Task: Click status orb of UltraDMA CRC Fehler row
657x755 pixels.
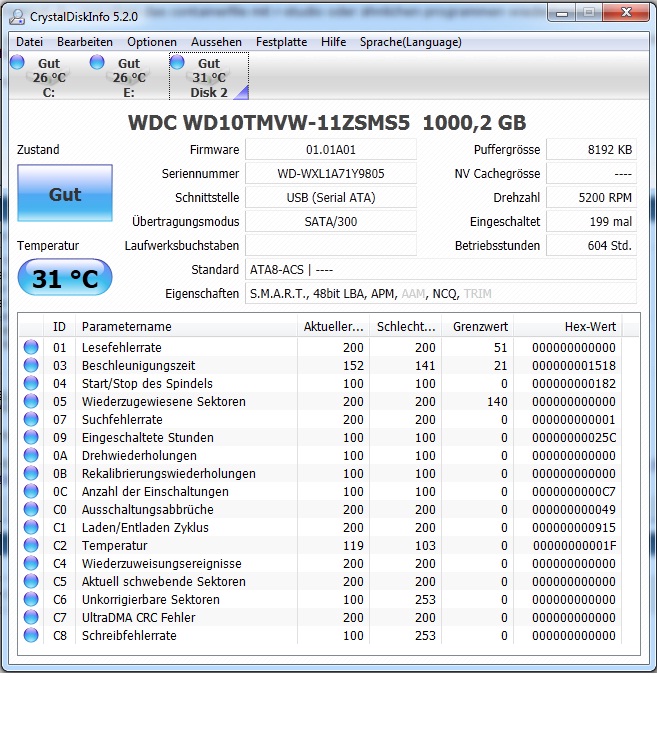Action: 31,617
